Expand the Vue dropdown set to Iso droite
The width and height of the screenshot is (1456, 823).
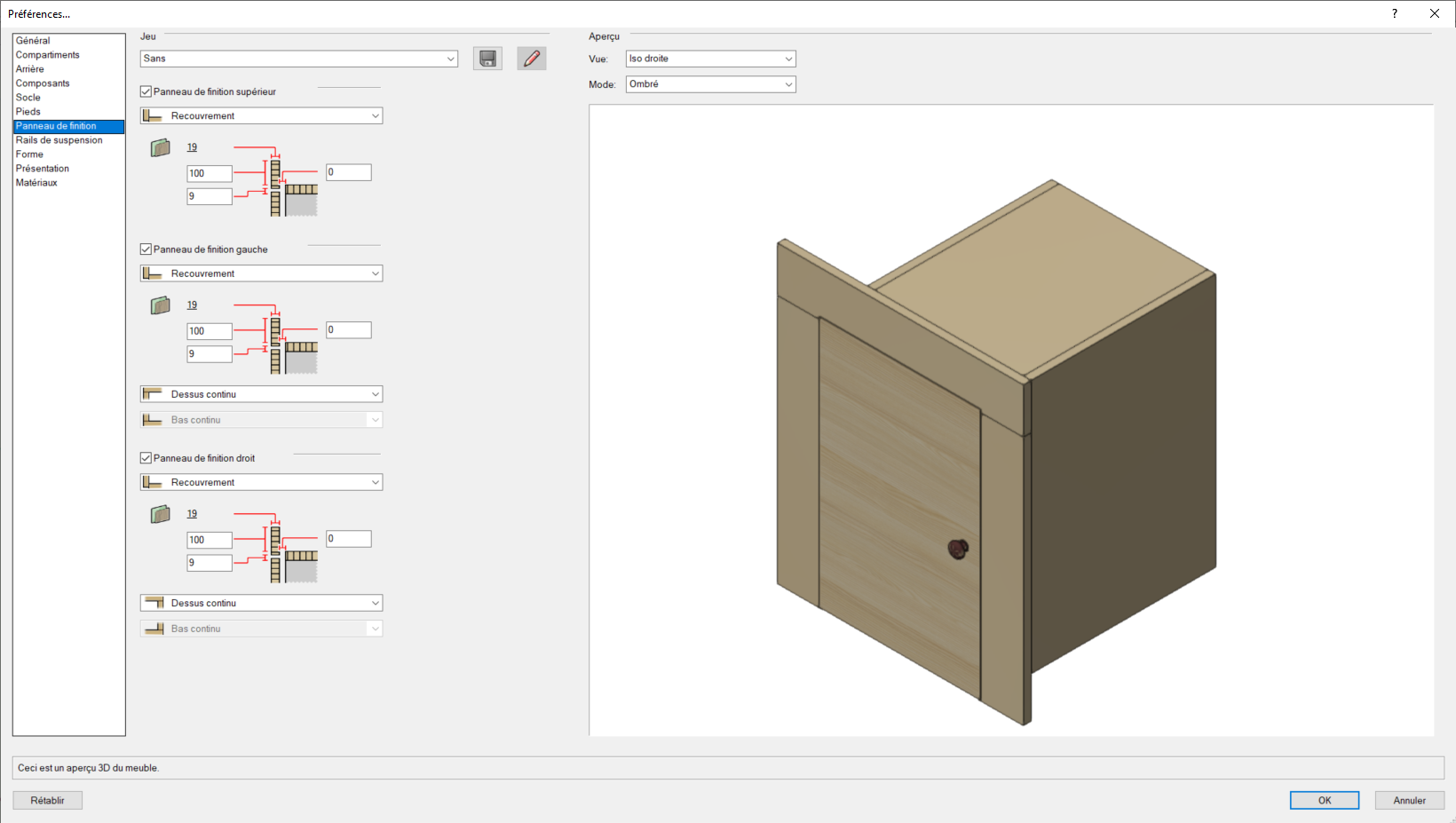[x=710, y=59]
